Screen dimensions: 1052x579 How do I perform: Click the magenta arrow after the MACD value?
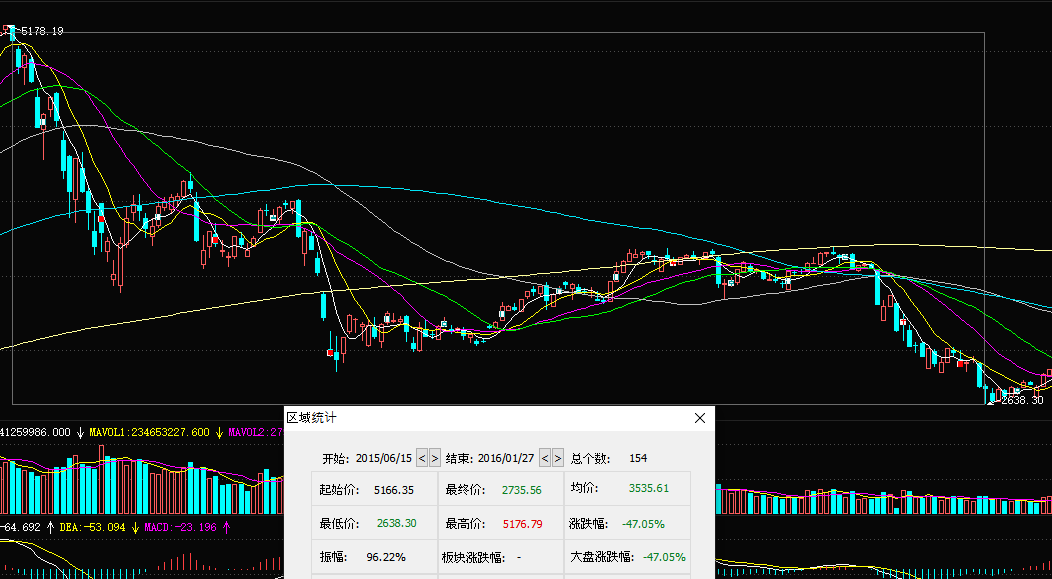click(x=227, y=526)
